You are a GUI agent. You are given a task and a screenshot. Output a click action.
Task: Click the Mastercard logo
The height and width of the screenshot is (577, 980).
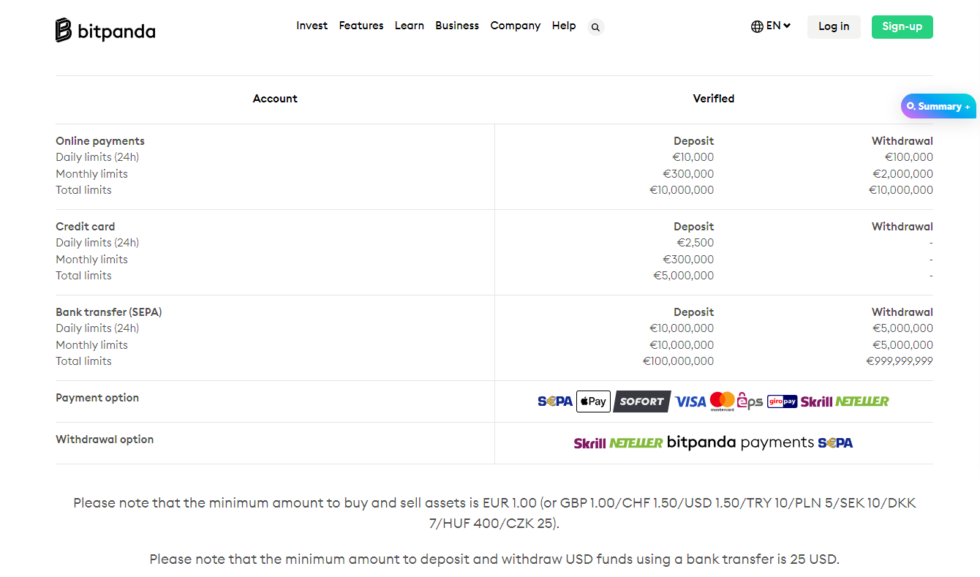coord(722,401)
